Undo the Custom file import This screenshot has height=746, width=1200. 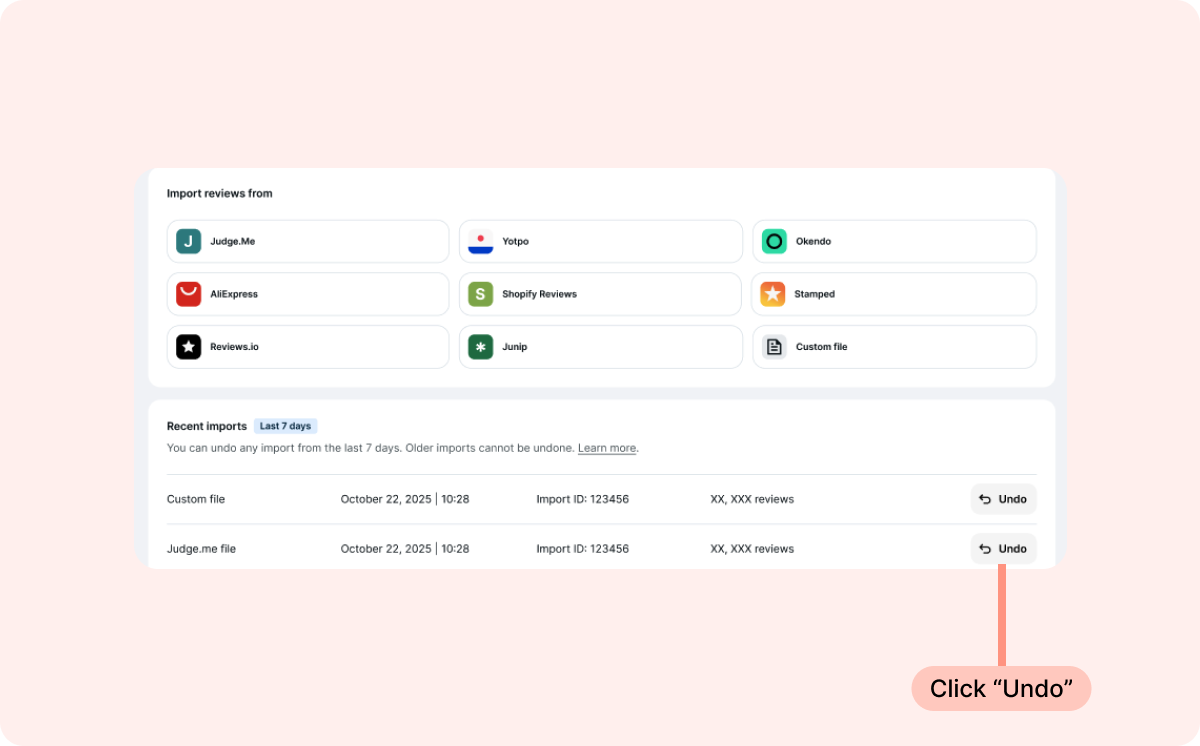(x=1003, y=499)
